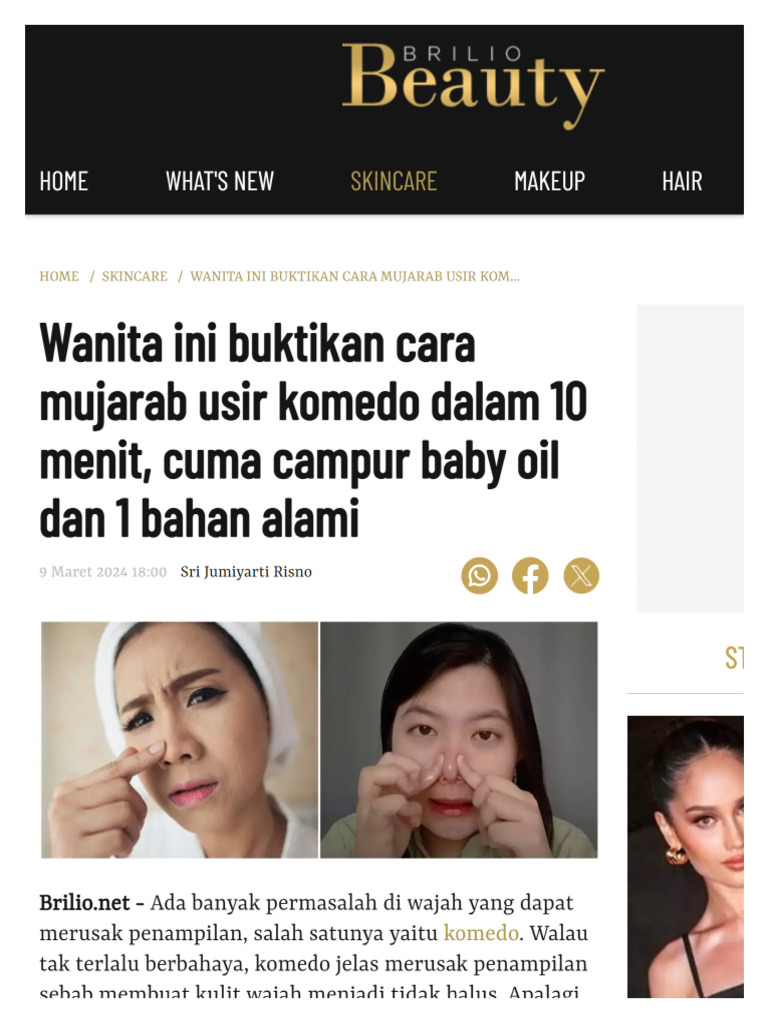This screenshot has height=1024, width=768.
Task: Share article on Facebook icon
Action: click(530, 575)
